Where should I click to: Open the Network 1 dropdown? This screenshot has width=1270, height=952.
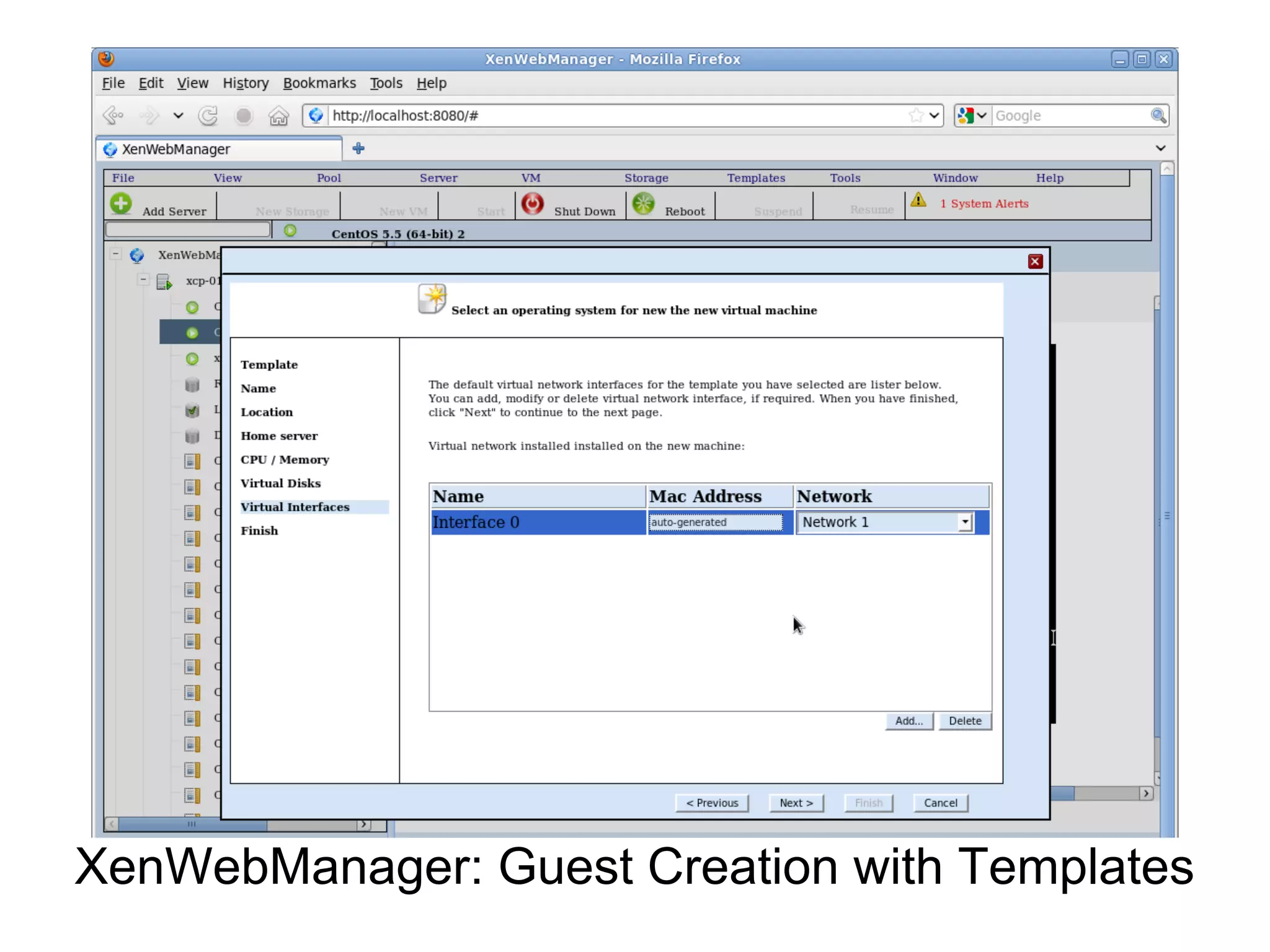click(965, 522)
